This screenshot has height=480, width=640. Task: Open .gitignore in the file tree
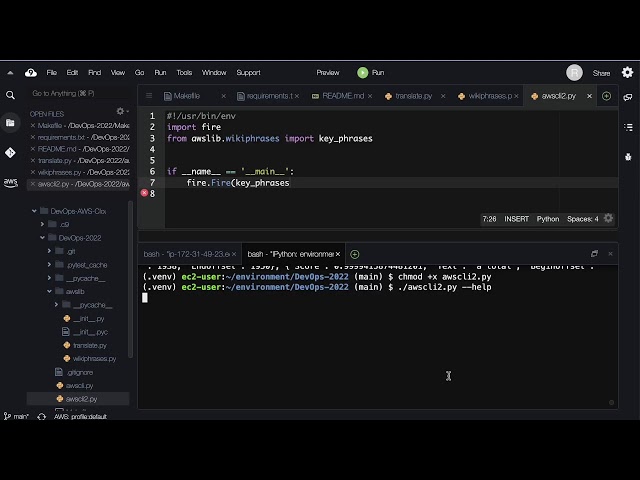[80, 372]
